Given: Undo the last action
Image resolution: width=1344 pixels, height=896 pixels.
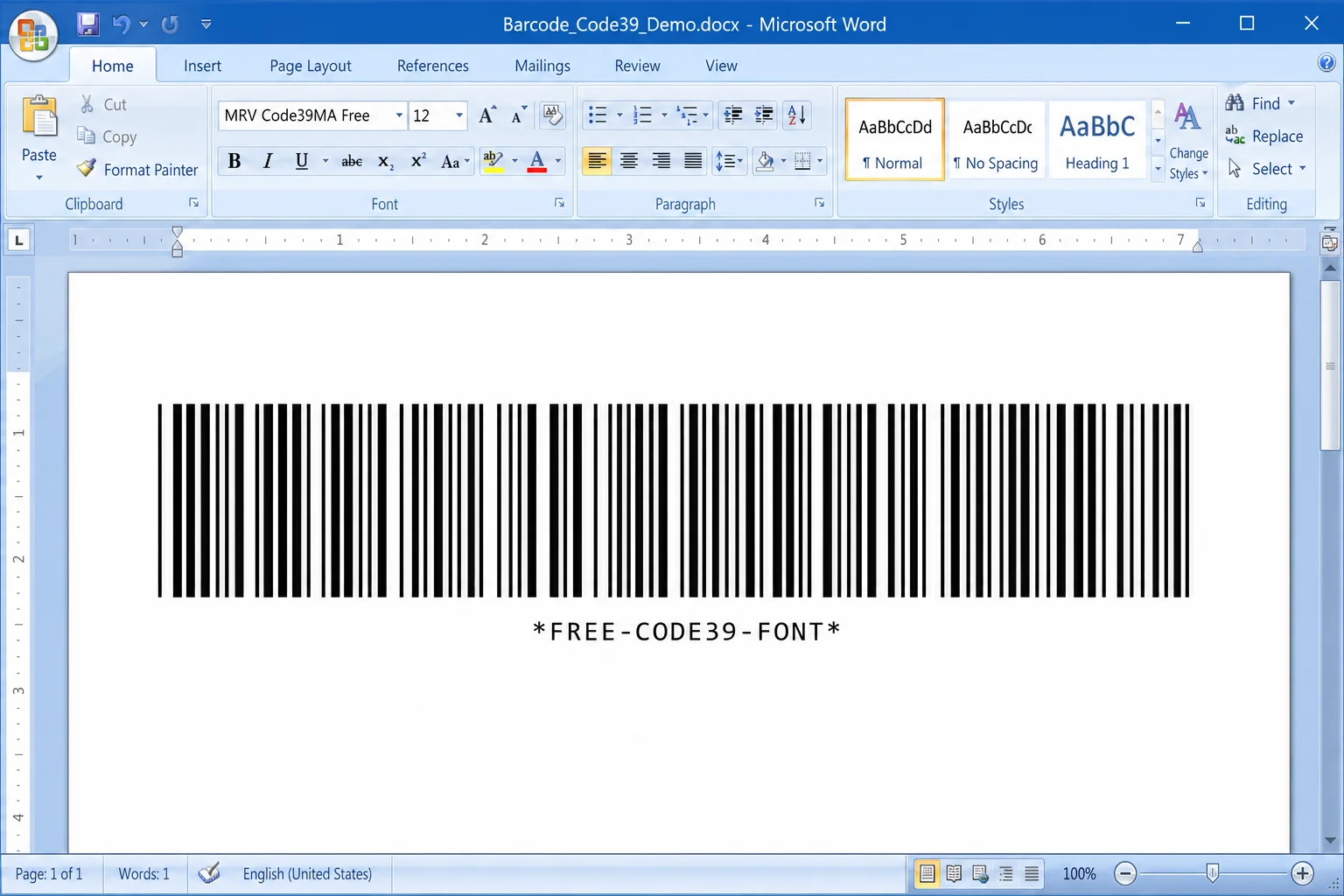Looking at the screenshot, I should pyautogui.click(x=122, y=24).
